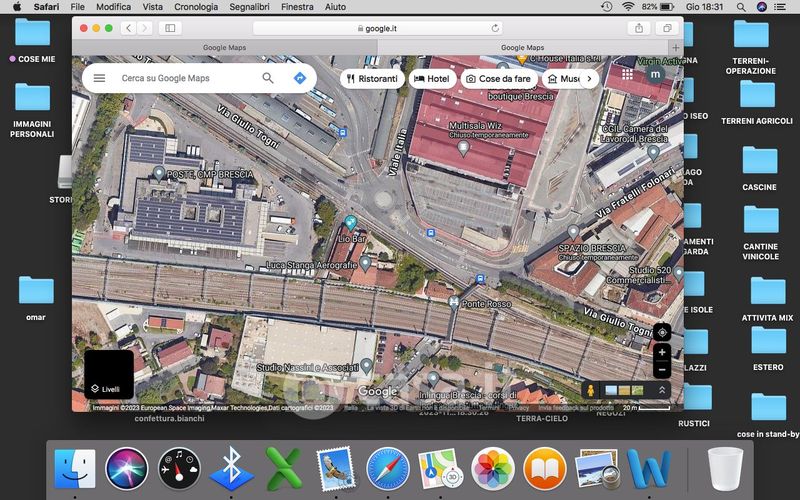The image size is (800, 500).
Task: Center map on my location
Action: [662, 333]
